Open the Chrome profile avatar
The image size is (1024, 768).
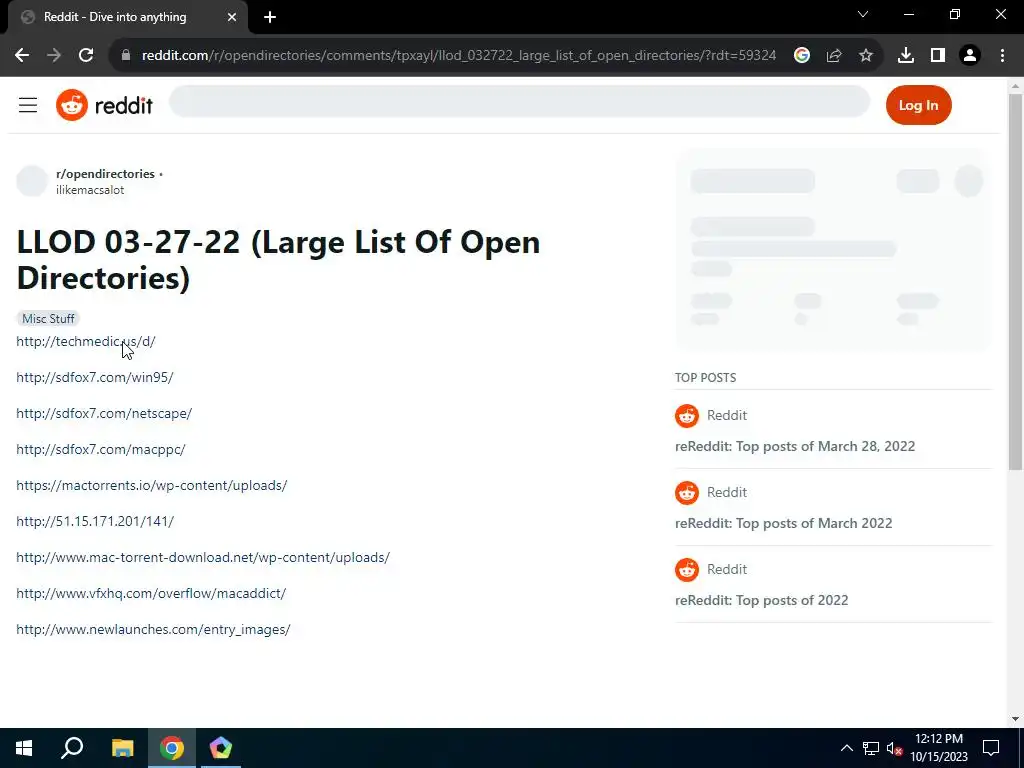tap(970, 56)
